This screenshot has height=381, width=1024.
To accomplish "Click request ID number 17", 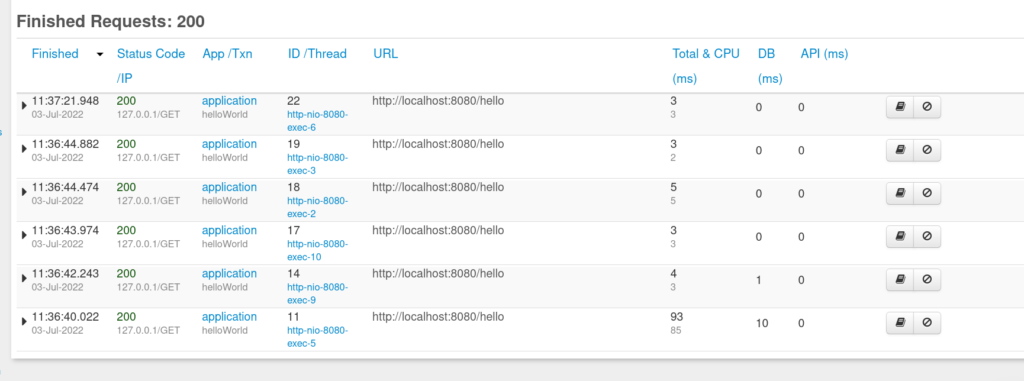I will [x=293, y=230].
